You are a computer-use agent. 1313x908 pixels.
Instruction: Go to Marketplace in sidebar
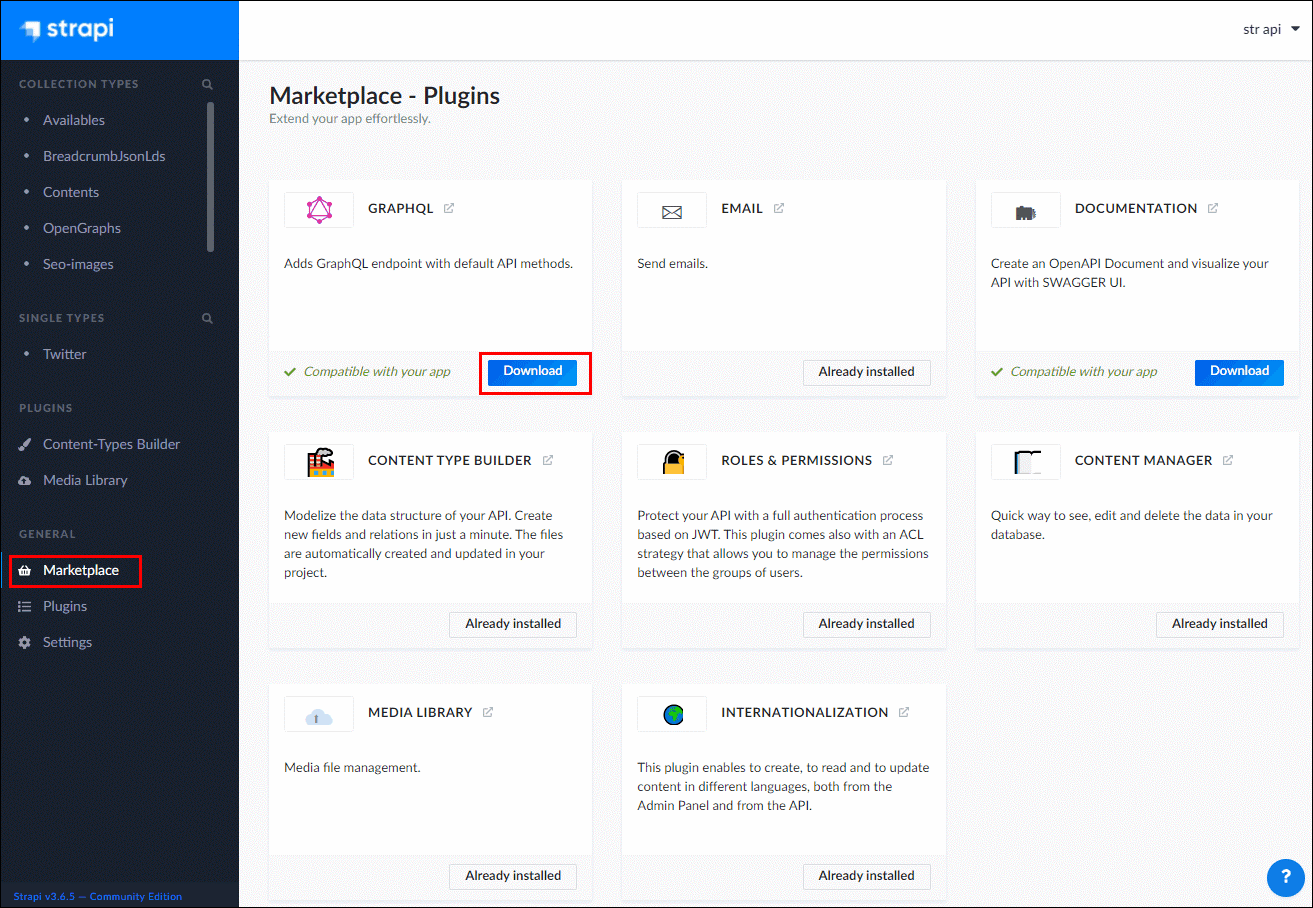[x=81, y=570]
